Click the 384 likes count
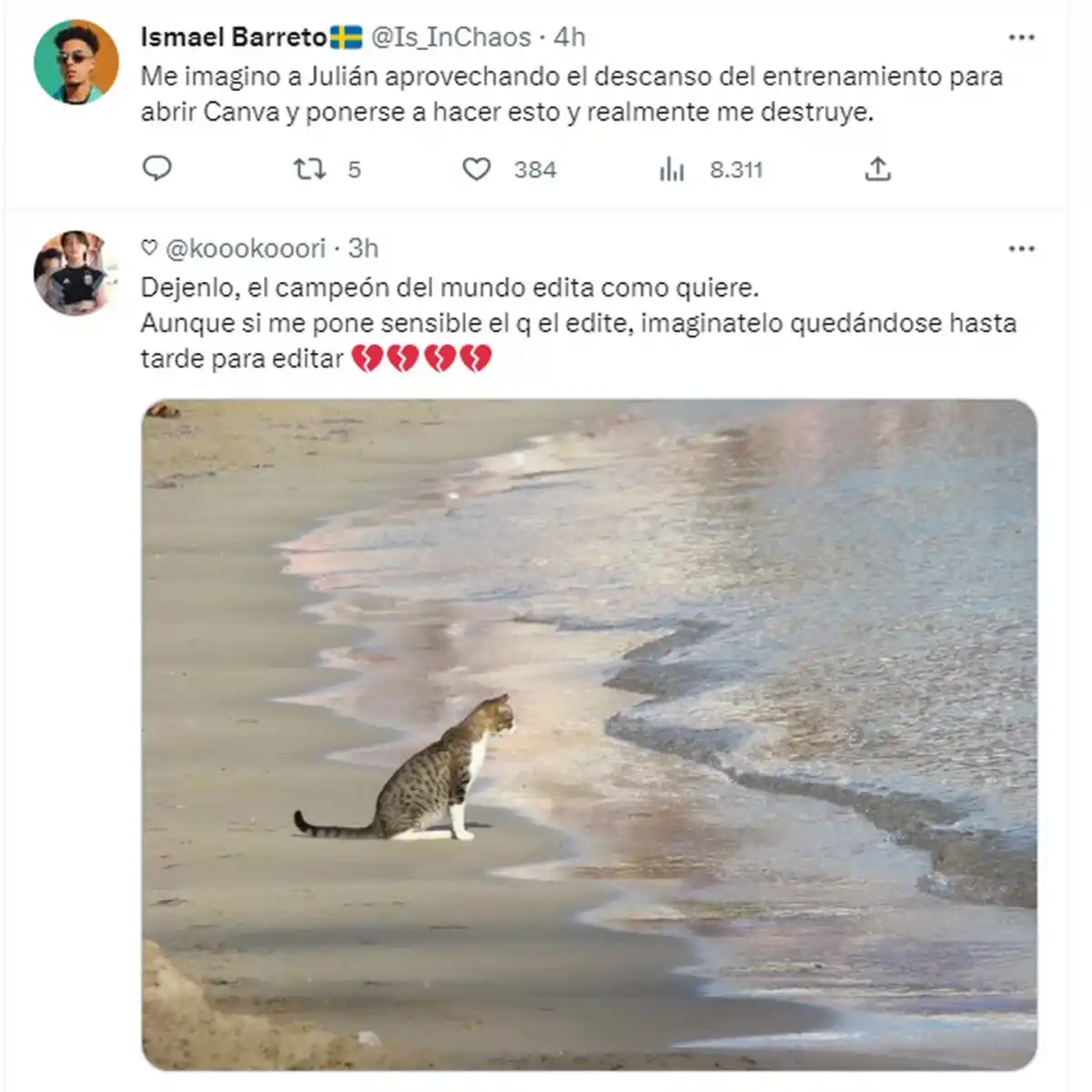 (534, 170)
